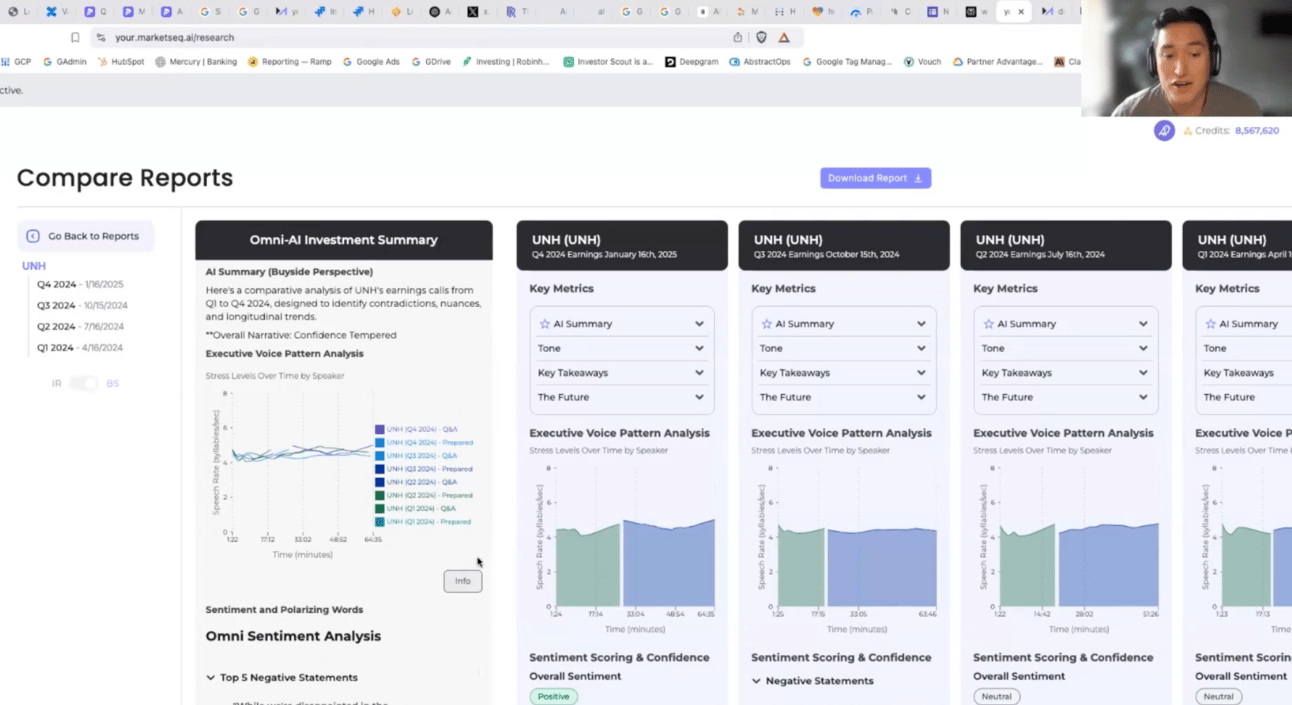
Task: Expand Key Takeaways in the Q3 2024 card
Action: click(x=843, y=373)
